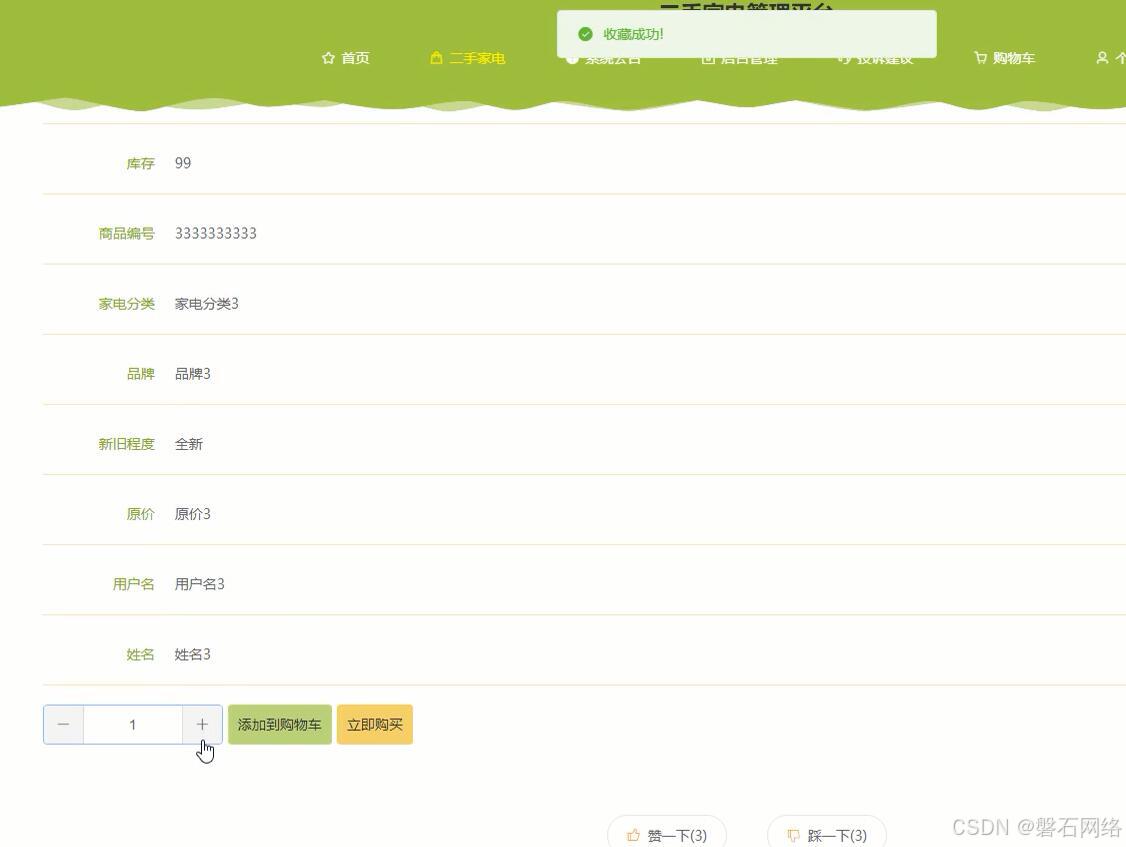
Task: Click green checkmark icon in 收藏成功 toast
Action: tap(585, 34)
